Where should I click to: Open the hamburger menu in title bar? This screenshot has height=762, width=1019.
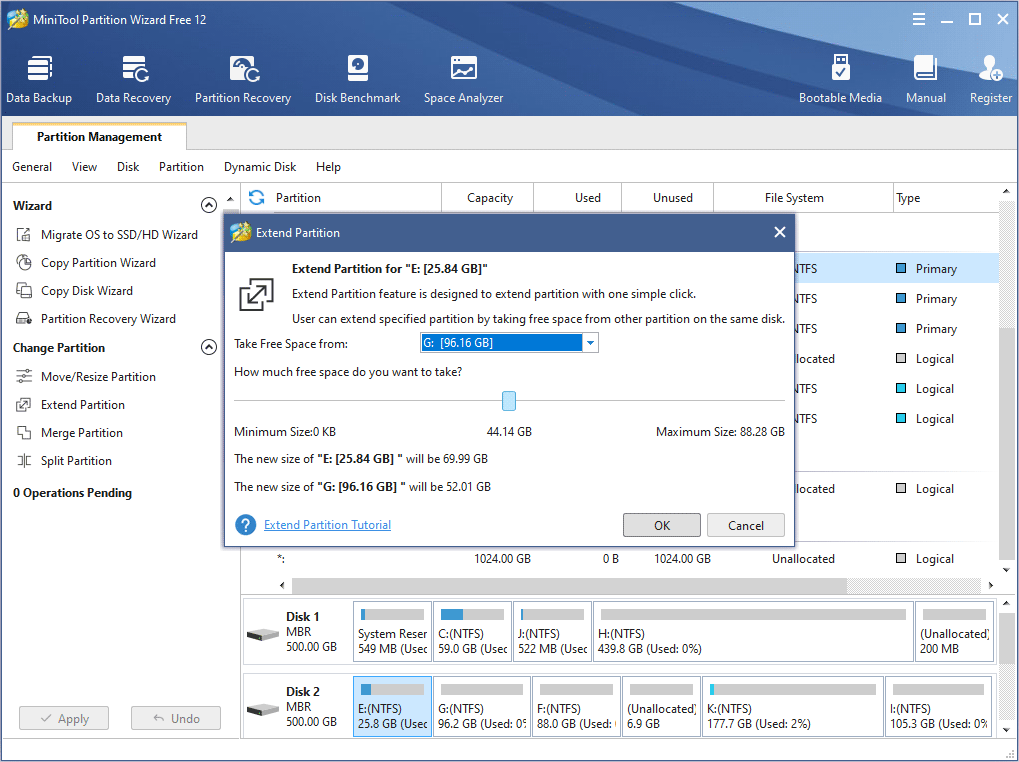click(x=919, y=19)
